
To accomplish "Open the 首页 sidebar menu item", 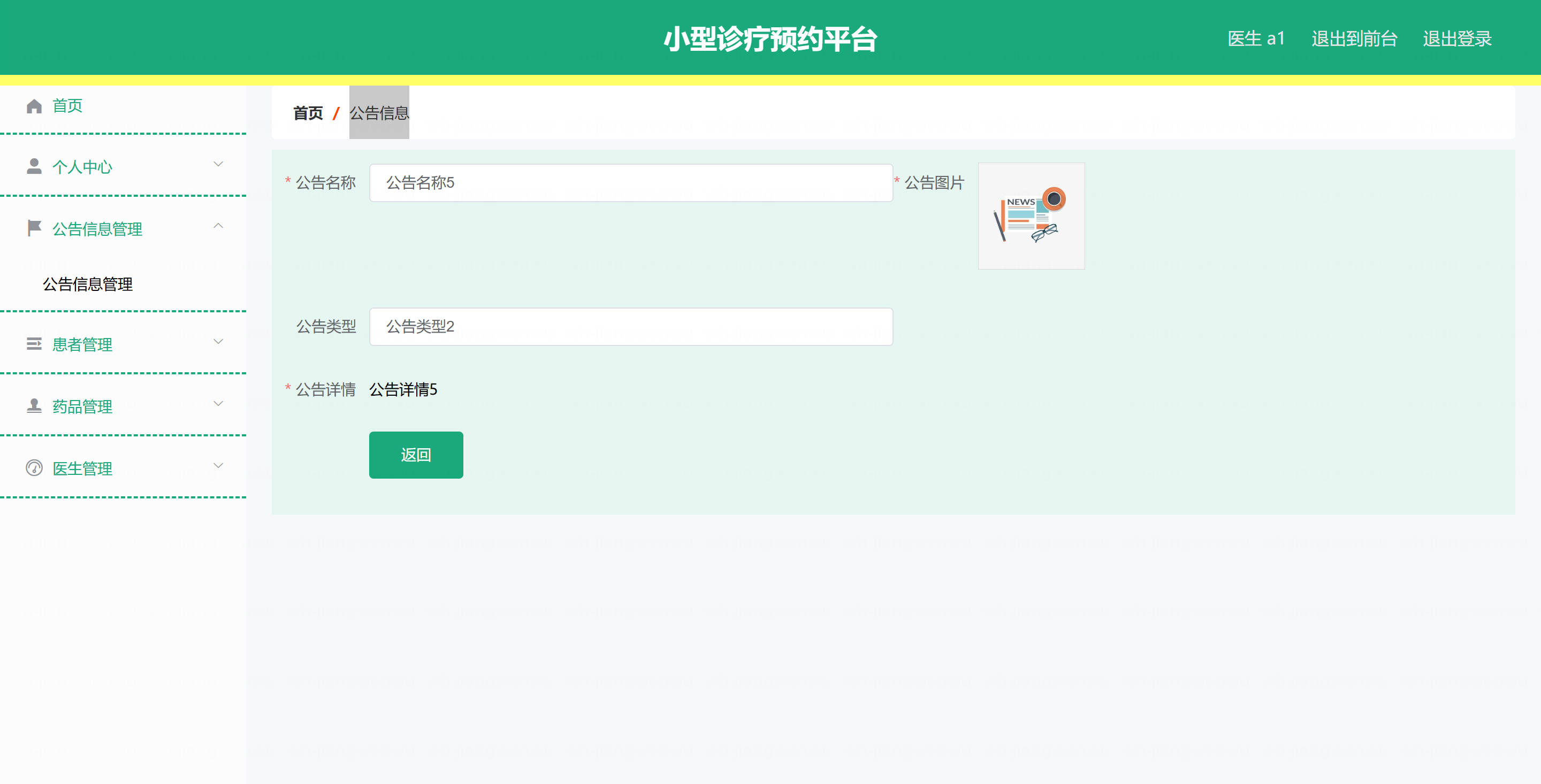I will (x=67, y=106).
